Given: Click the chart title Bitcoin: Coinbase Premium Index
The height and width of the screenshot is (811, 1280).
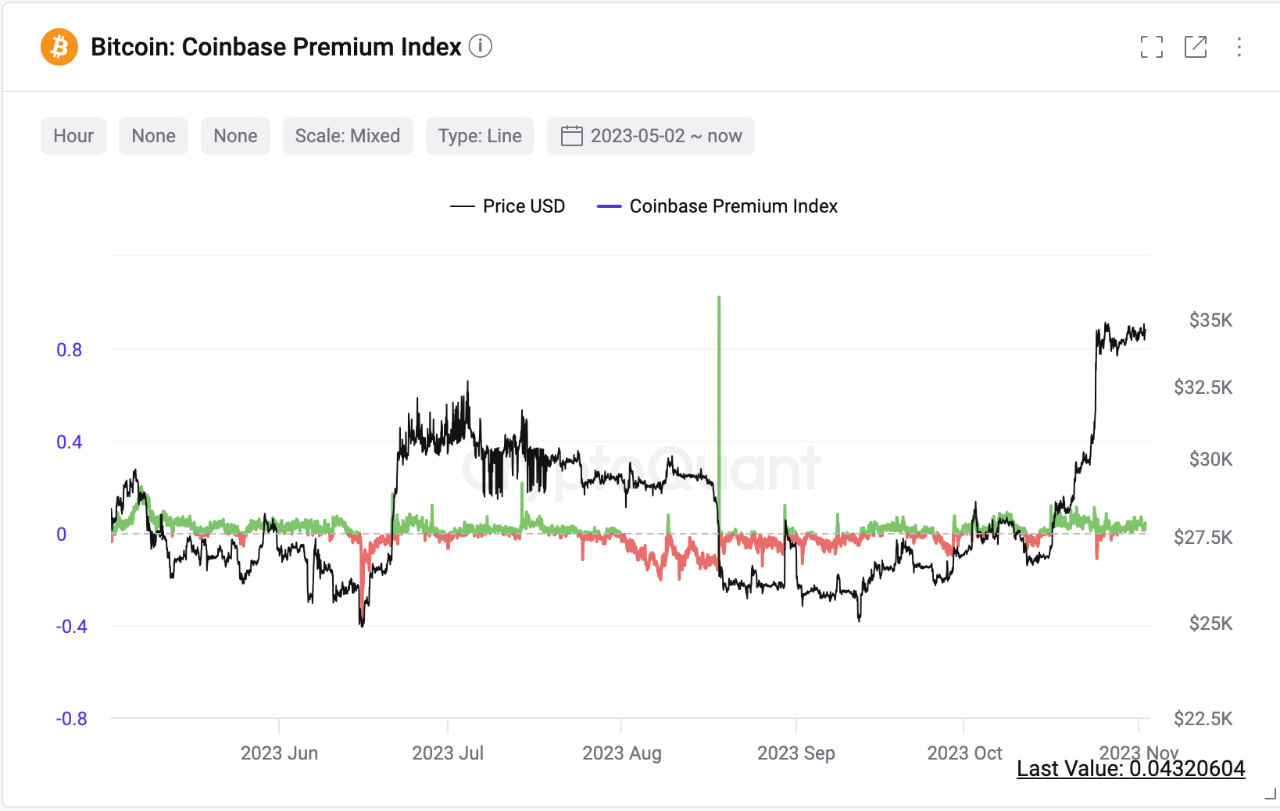Looking at the screenshot, I should click(x=276, y=47).
